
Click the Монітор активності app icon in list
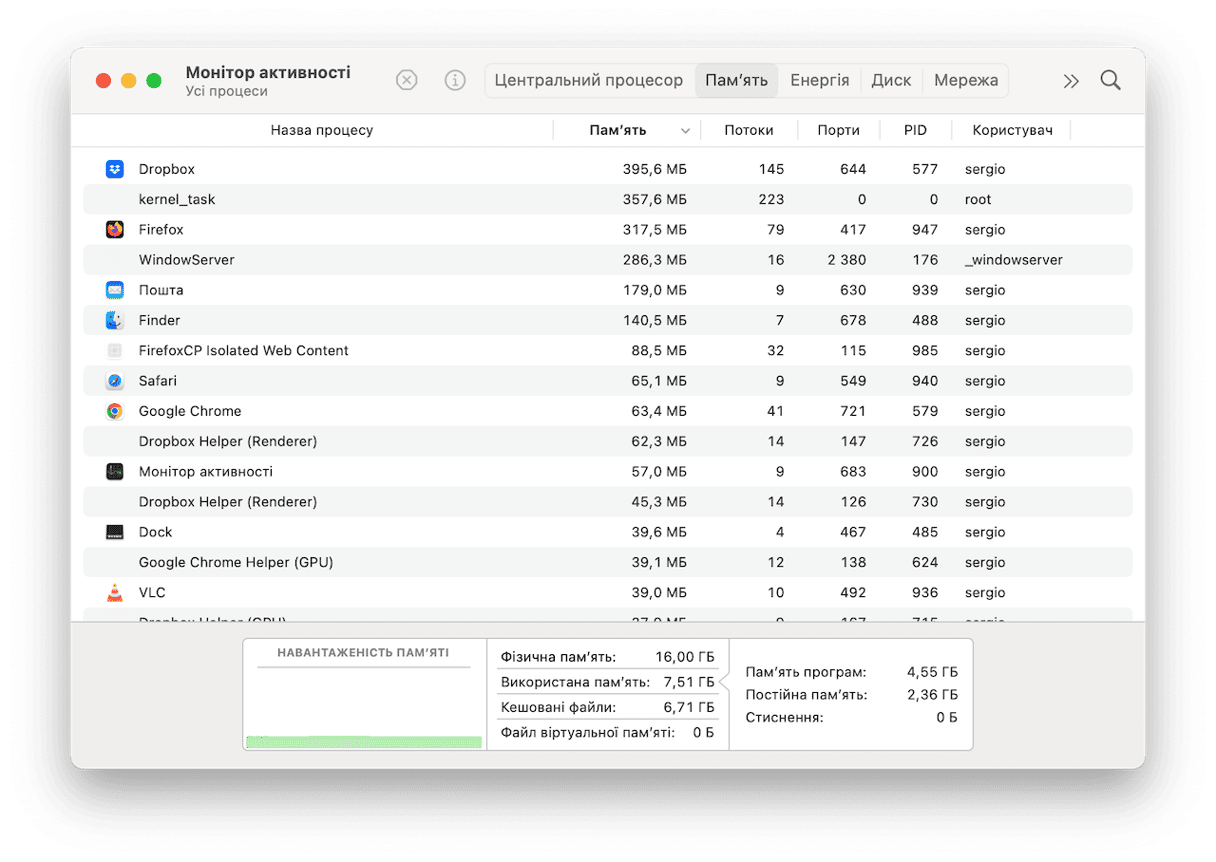115,471
